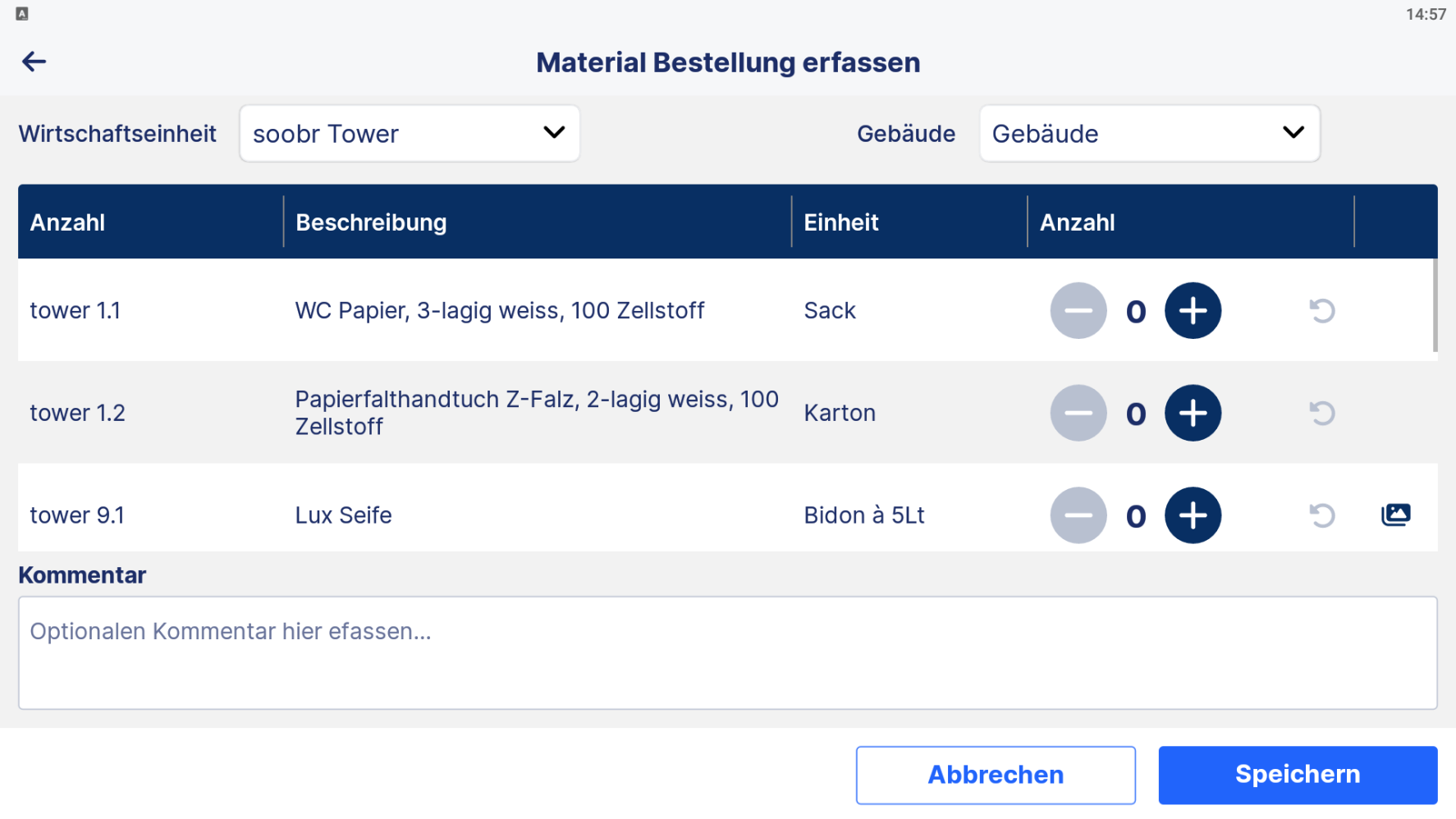This screenshot has height=819, width=1456.
Task: Click minus button for Lux Seife
Action: point(1078,515)
